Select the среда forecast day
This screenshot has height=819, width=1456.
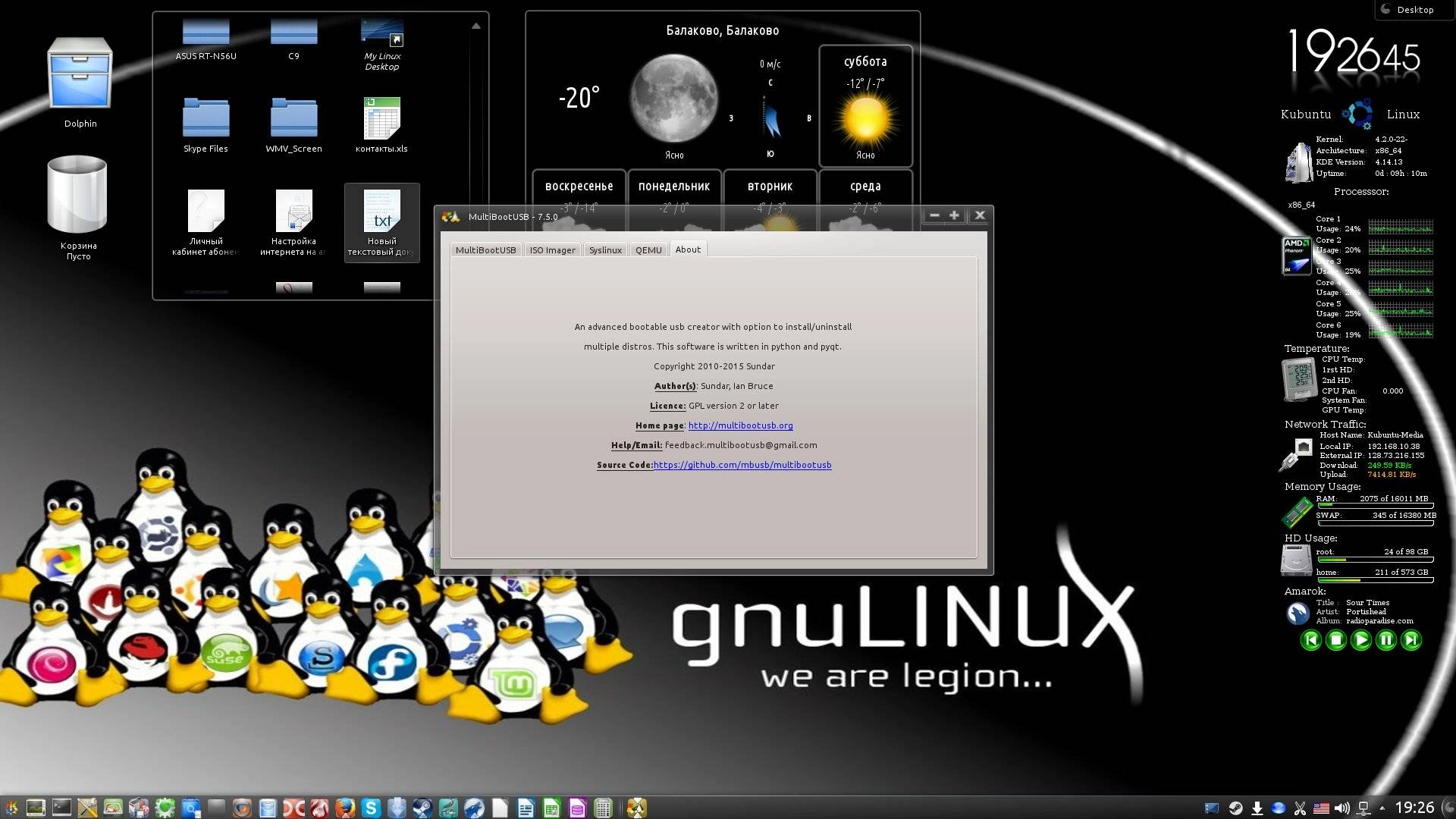pyautogui.click(x=865, y=188)
